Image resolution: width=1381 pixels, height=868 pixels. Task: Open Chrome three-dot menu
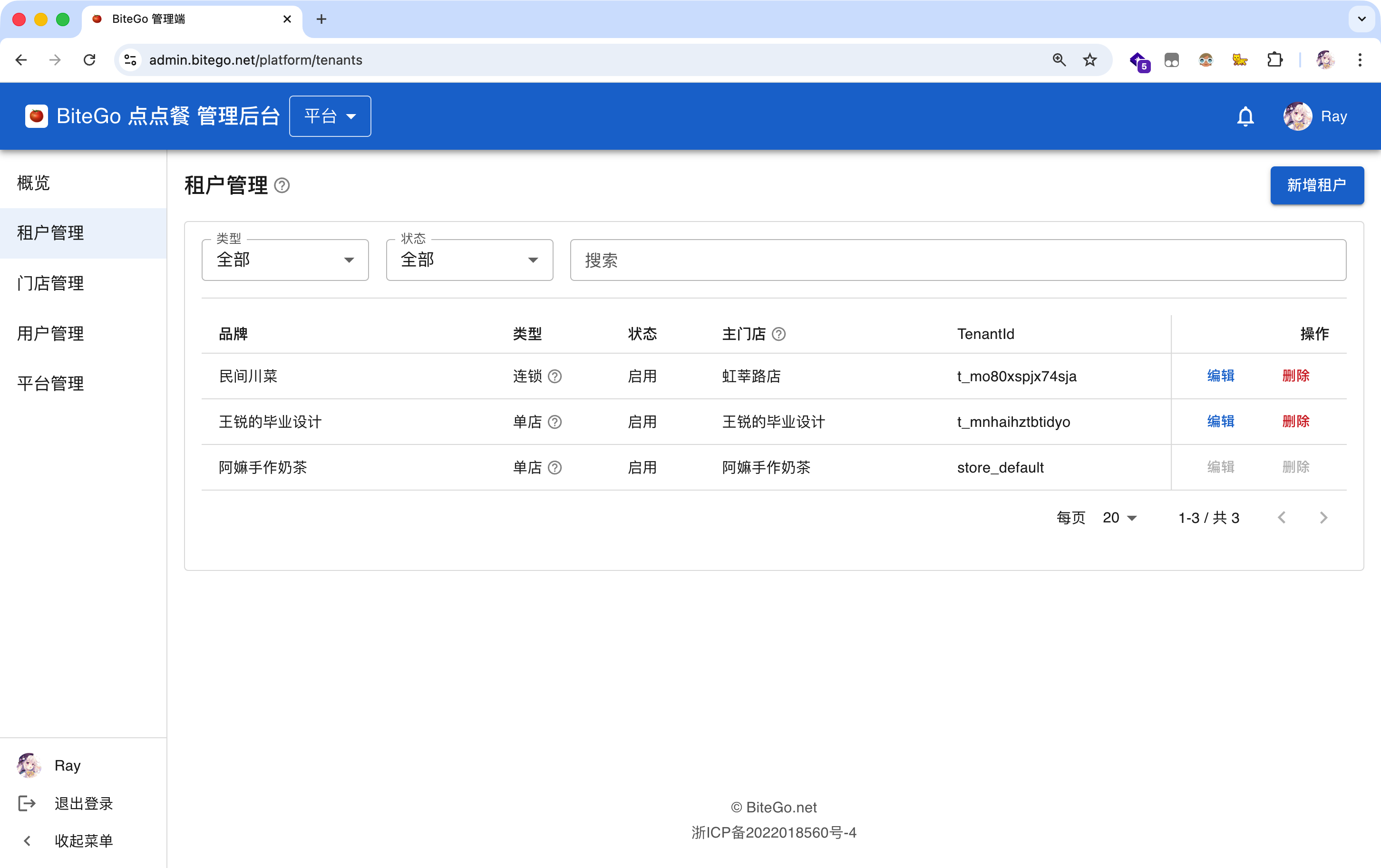pos(1360,59)
